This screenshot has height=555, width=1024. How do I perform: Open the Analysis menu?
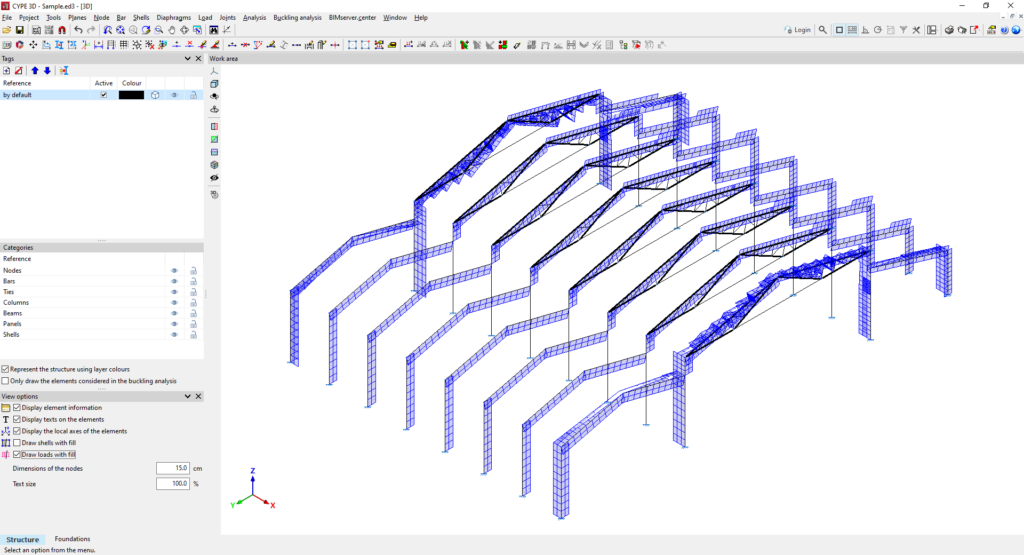[255, 18]
